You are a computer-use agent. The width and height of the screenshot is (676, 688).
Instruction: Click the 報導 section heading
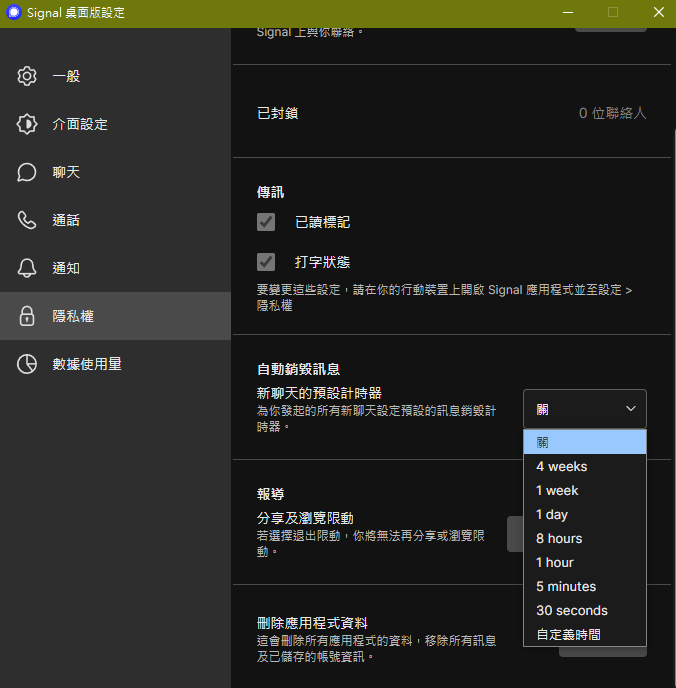(x=270, y=494)
